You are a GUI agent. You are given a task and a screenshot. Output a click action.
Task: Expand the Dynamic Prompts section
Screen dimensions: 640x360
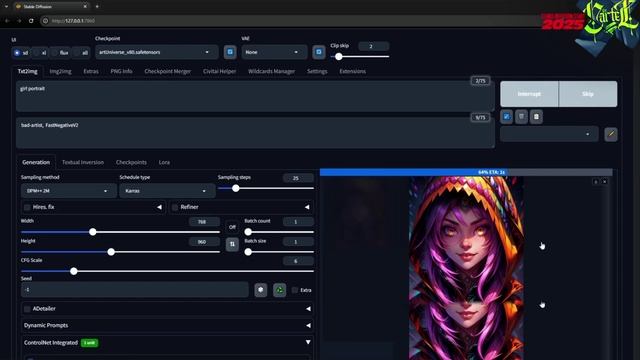tap(308, 325)
